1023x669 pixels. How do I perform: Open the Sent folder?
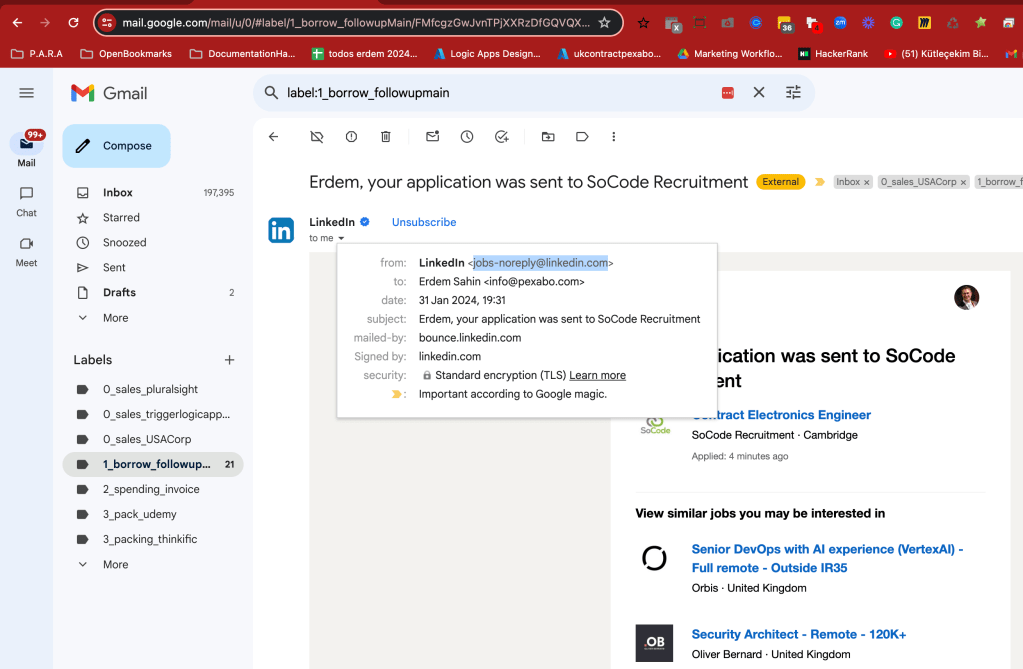pos(153,268)
